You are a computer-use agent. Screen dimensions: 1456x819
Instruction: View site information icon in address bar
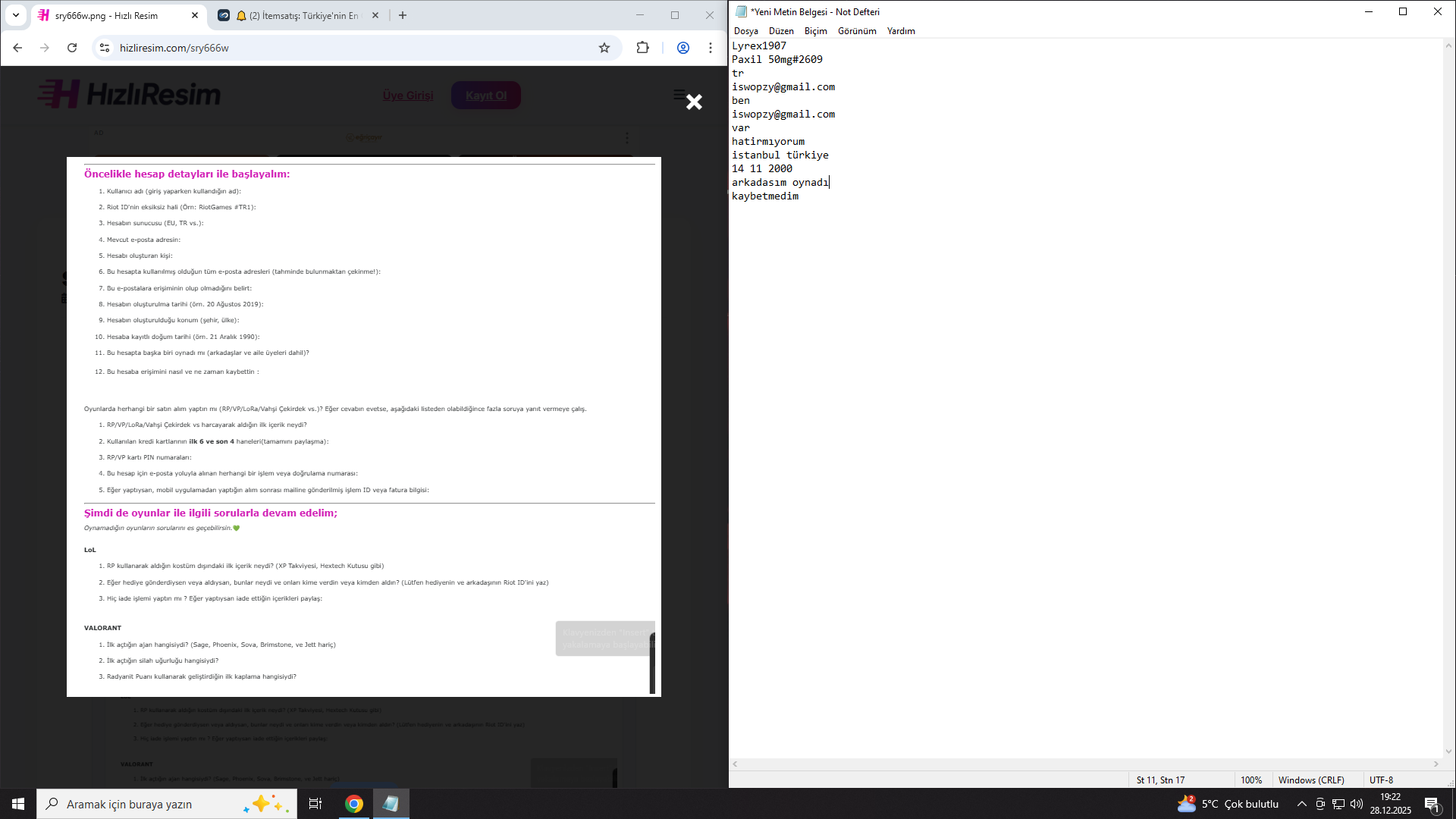point(105,48)
